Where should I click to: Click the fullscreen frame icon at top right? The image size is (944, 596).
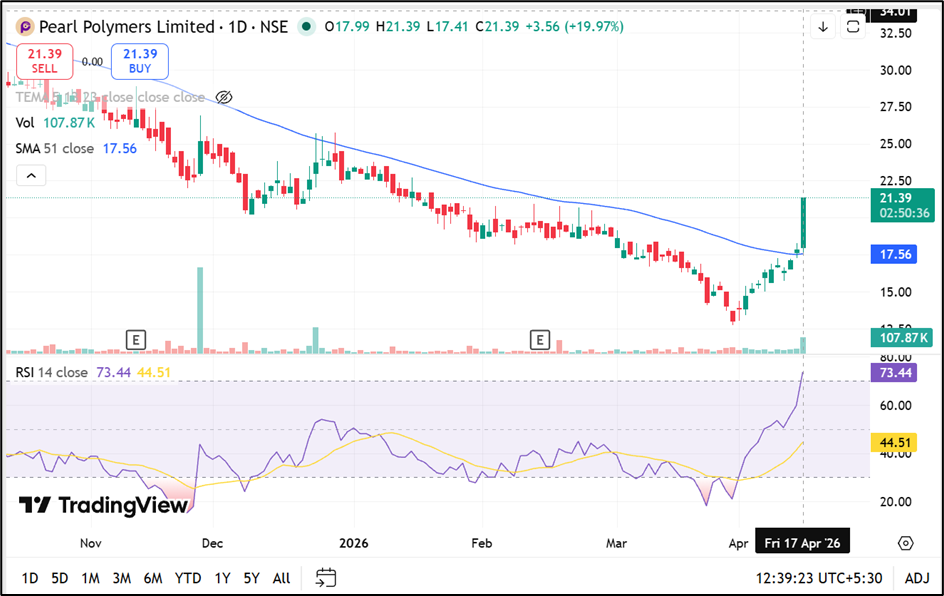[853, 27]
